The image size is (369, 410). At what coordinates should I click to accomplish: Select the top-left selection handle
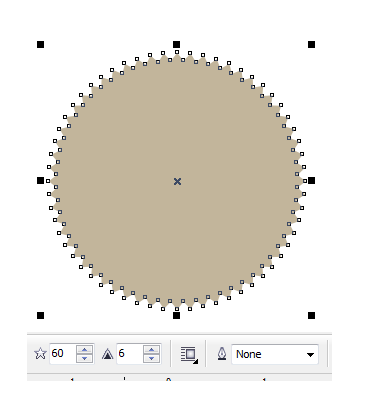coord(40,44)
